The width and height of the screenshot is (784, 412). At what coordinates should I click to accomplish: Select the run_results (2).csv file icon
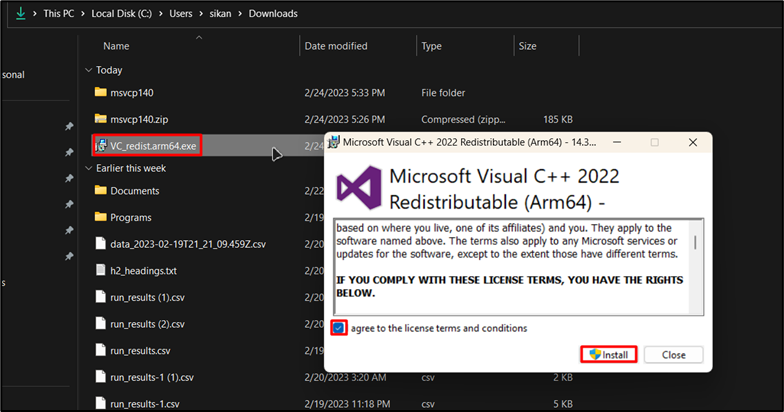point(100,324)
